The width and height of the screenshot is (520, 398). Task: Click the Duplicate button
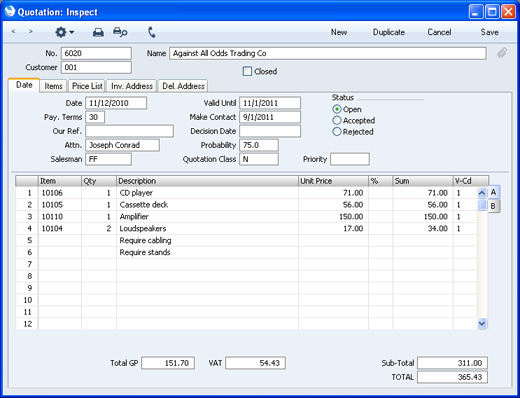[389, 32]
